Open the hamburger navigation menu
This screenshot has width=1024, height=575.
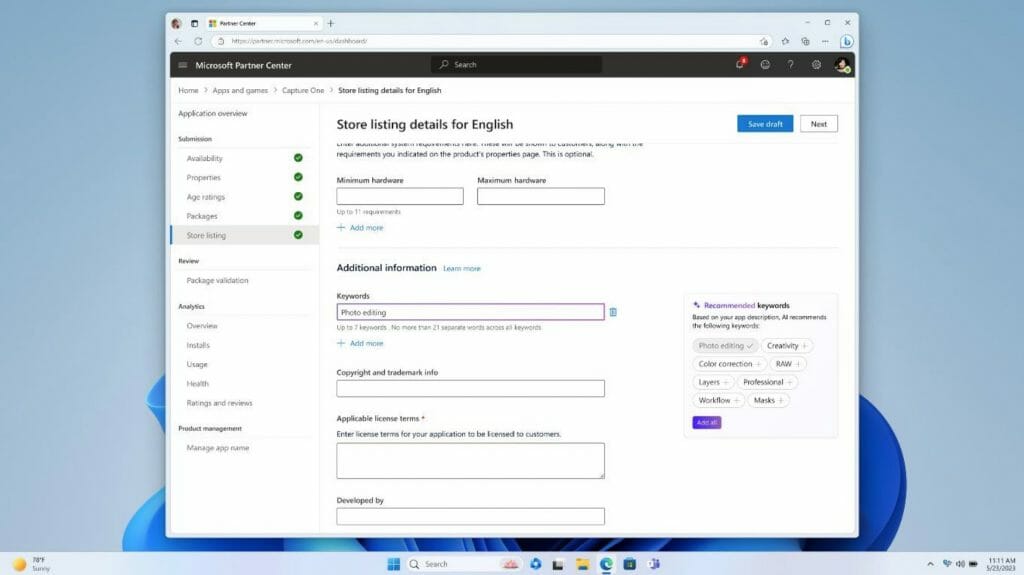point(182,65)
